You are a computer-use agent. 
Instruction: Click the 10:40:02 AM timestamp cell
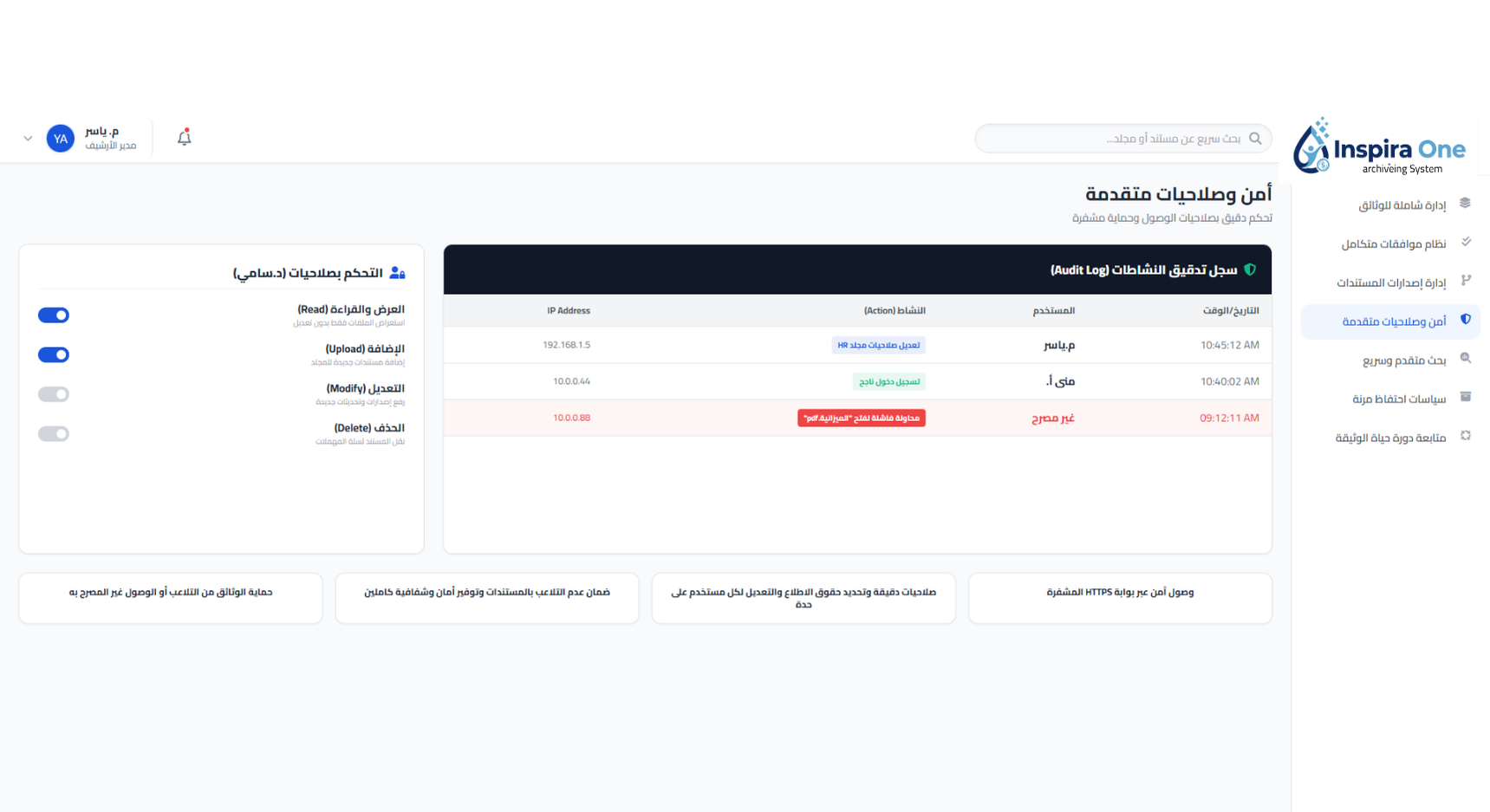click(x=1230, y=381)
